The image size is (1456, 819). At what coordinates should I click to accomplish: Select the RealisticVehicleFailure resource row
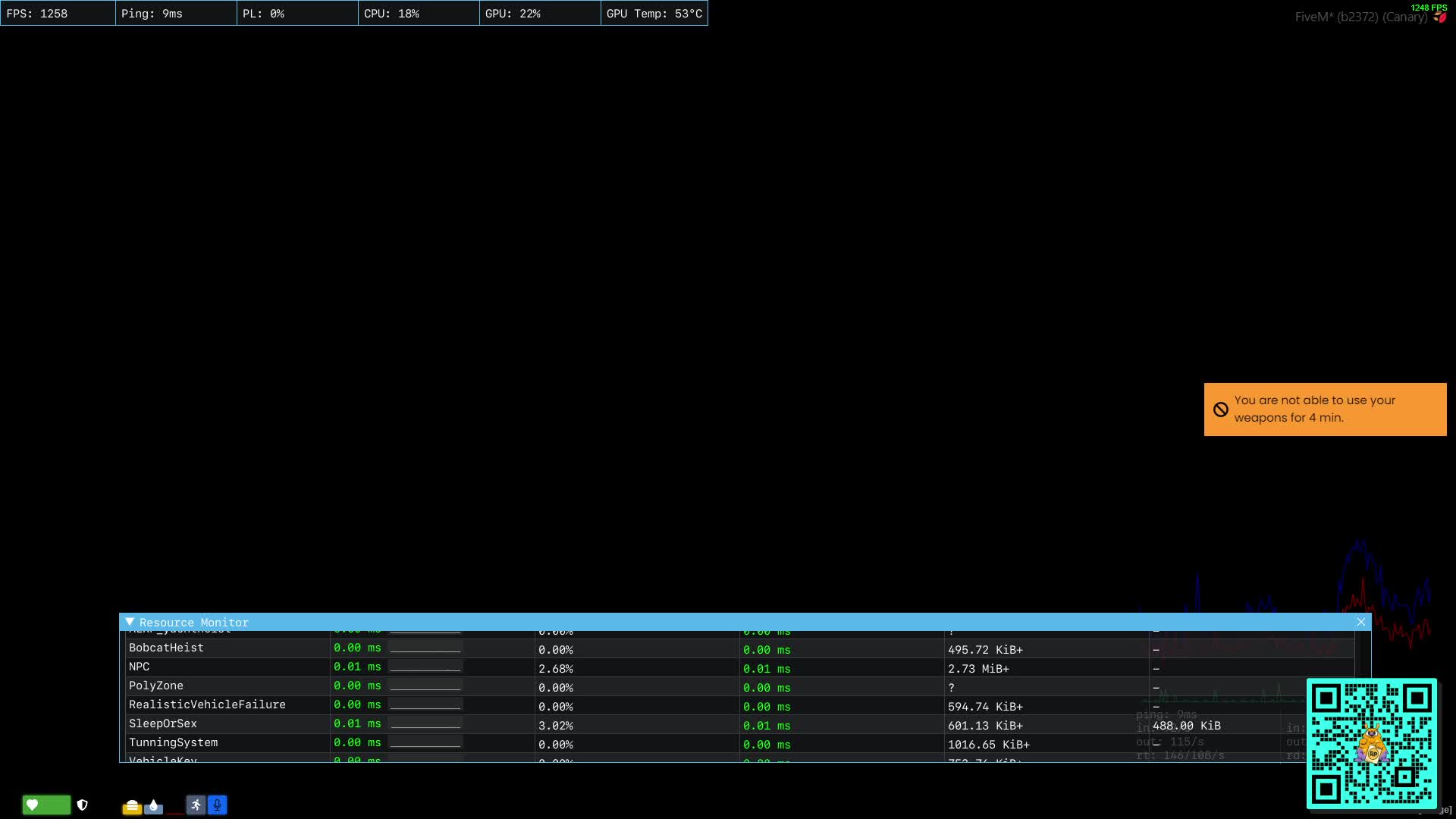coord(207,705)
